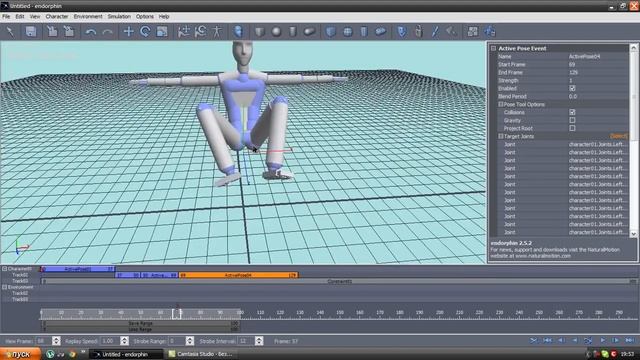This screenshot has height=360, width=640.
Task: Click the pose move tool icon
Action: [184, 31]
